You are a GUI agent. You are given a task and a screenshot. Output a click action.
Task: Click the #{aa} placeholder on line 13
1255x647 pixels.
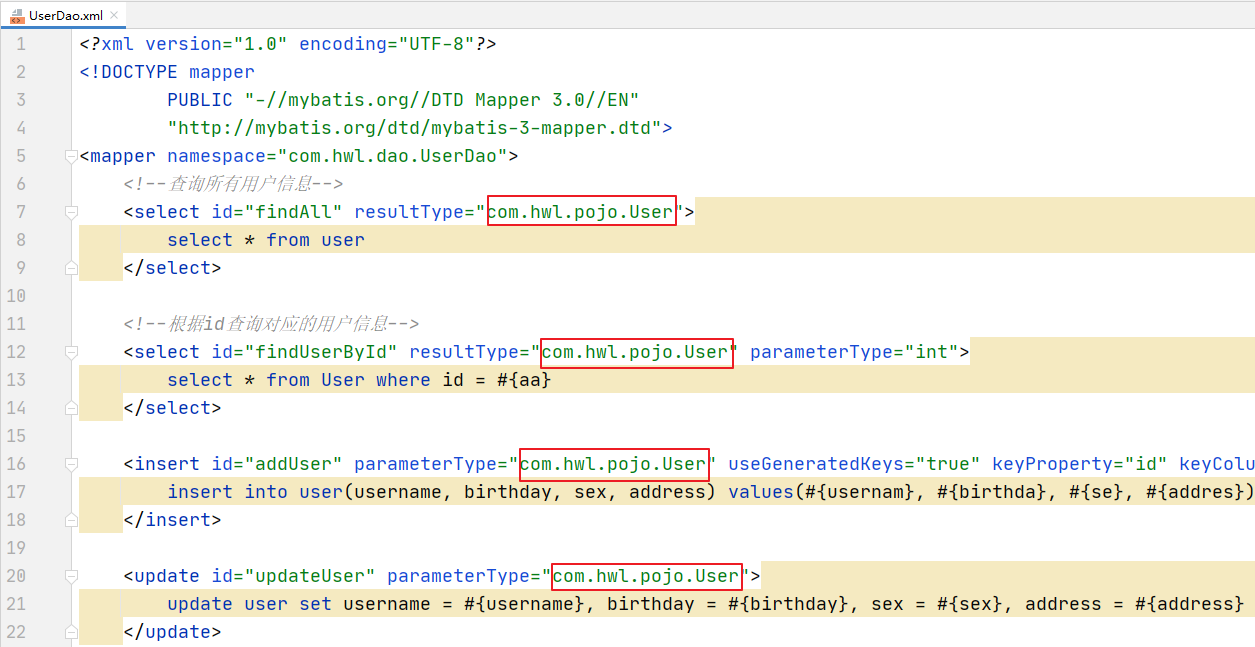(x=524, y=380)
